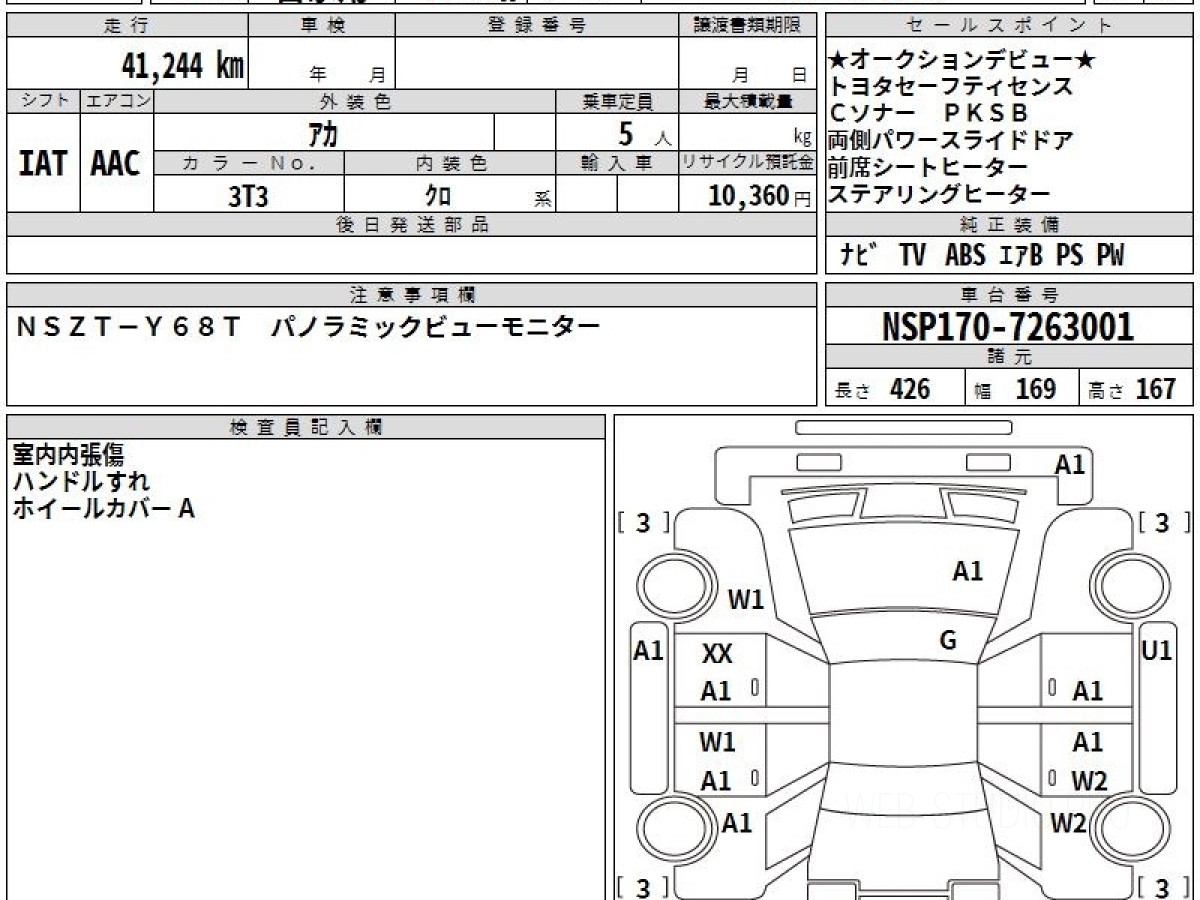
Task: Select ★オークションデビュー★ line
Action: (x=963, y=60)
